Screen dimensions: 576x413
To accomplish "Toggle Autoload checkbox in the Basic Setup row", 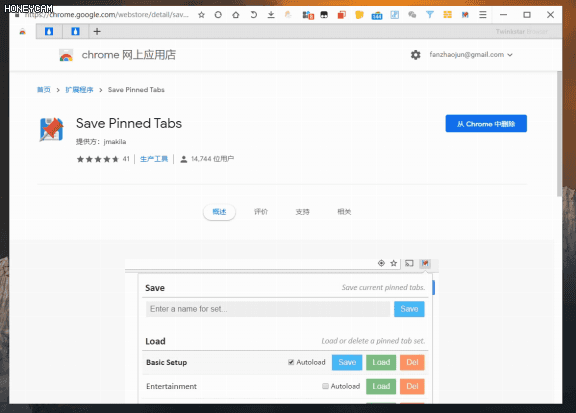I will tap(291, 362).
